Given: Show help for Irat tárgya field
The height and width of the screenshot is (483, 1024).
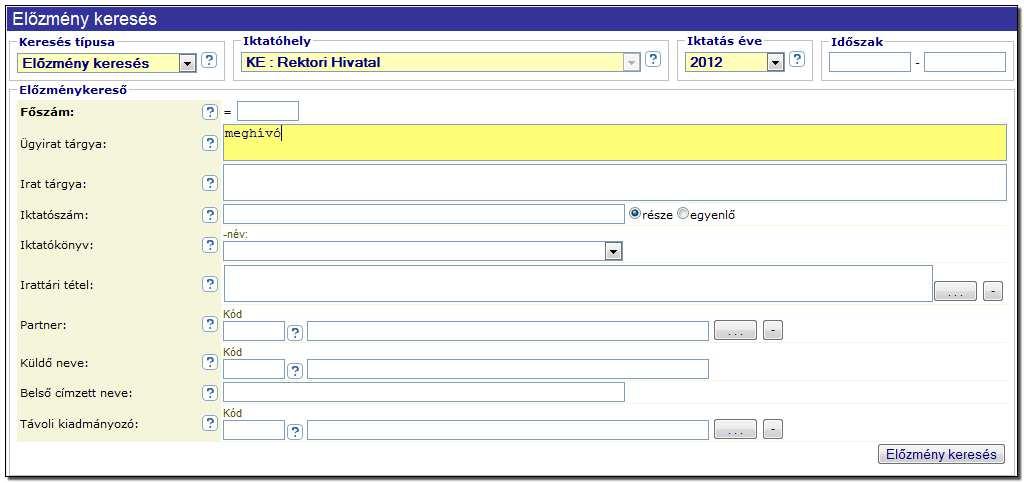Looking at the screenshot, I should point(210,183).
